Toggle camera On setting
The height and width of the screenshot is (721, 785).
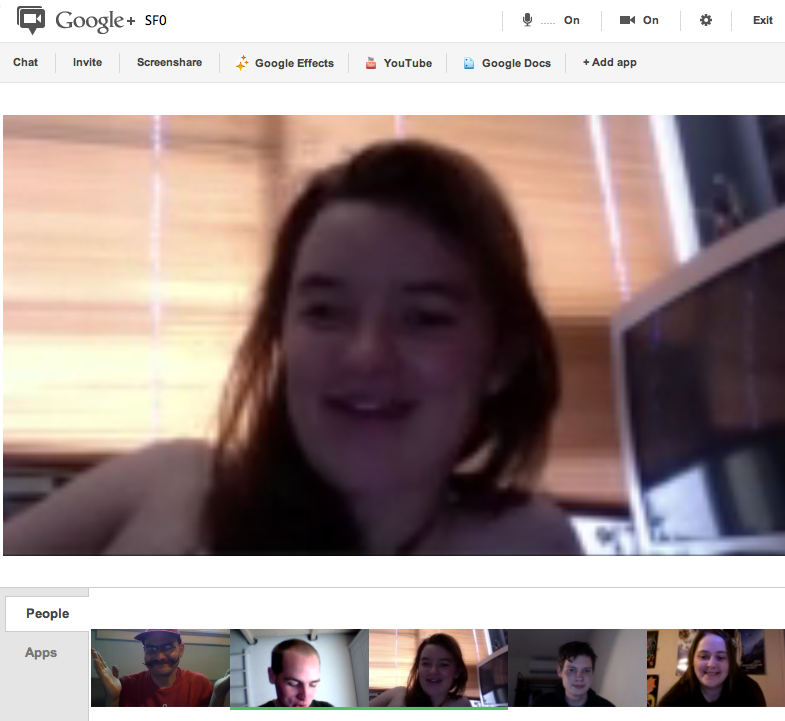tap(650, 21)
